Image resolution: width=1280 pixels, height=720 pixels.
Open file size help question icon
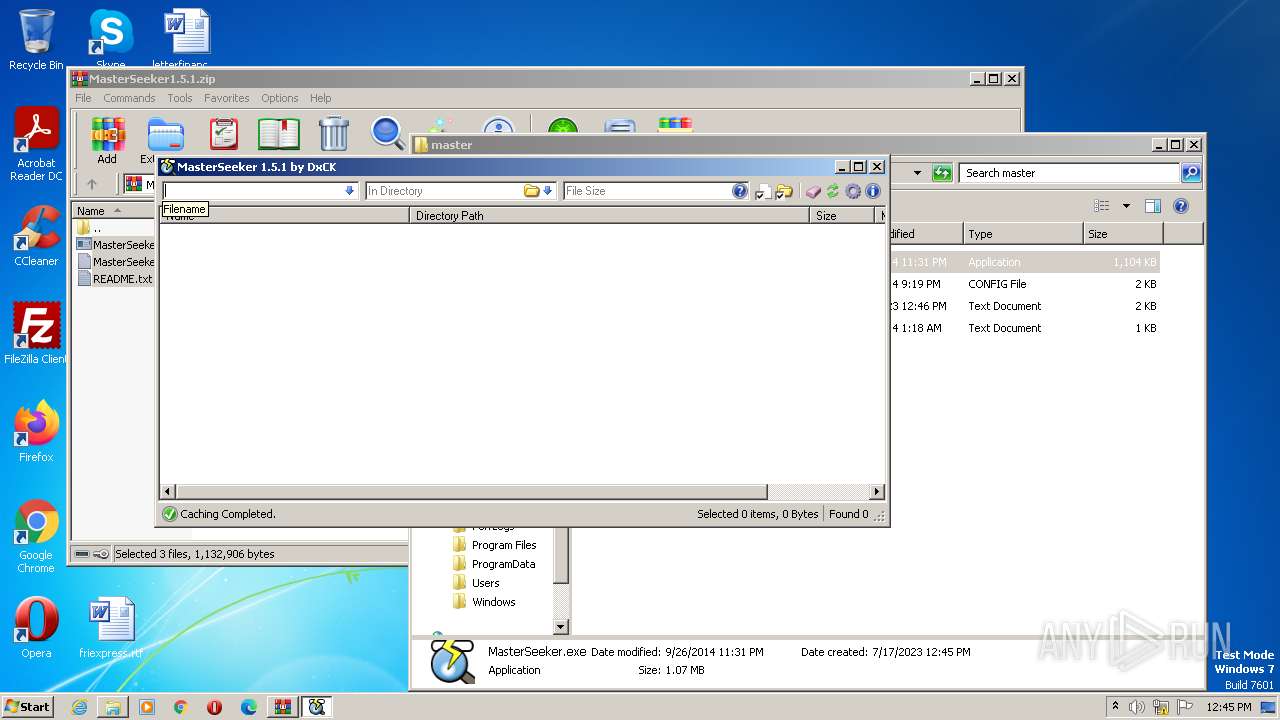click(x=740, y=191)
